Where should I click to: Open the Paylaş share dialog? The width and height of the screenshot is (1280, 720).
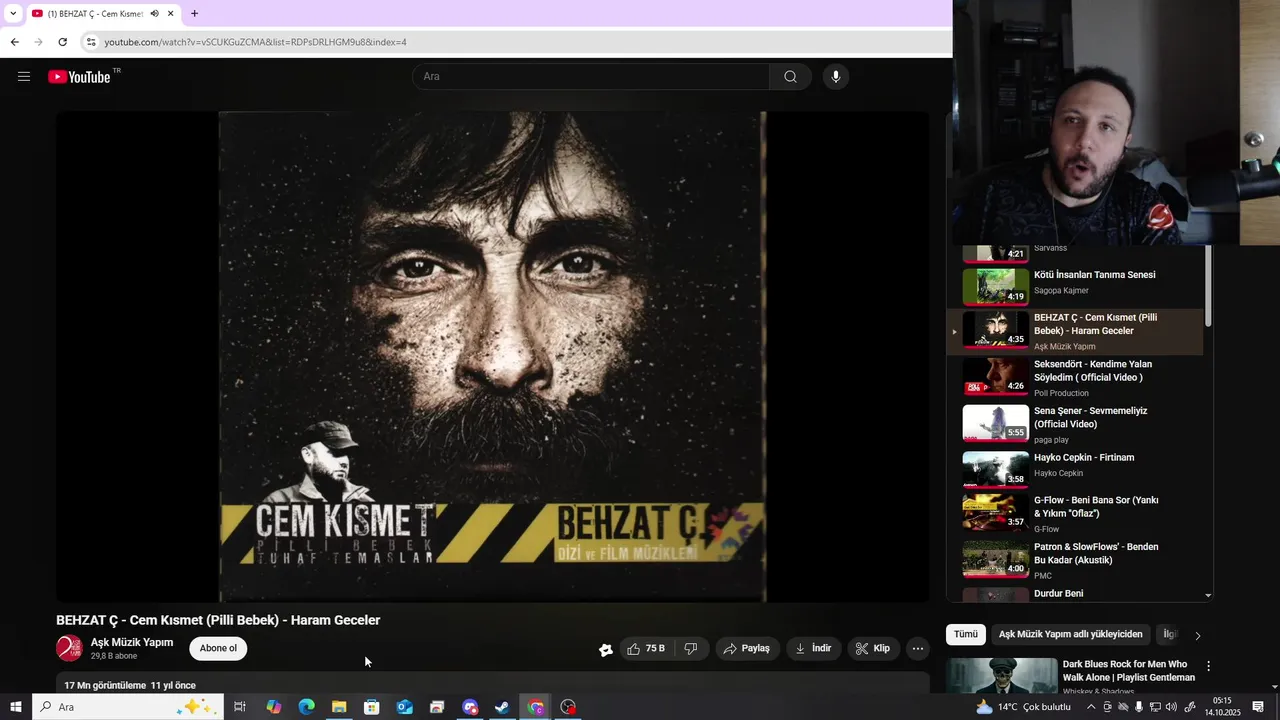point(747,649)
